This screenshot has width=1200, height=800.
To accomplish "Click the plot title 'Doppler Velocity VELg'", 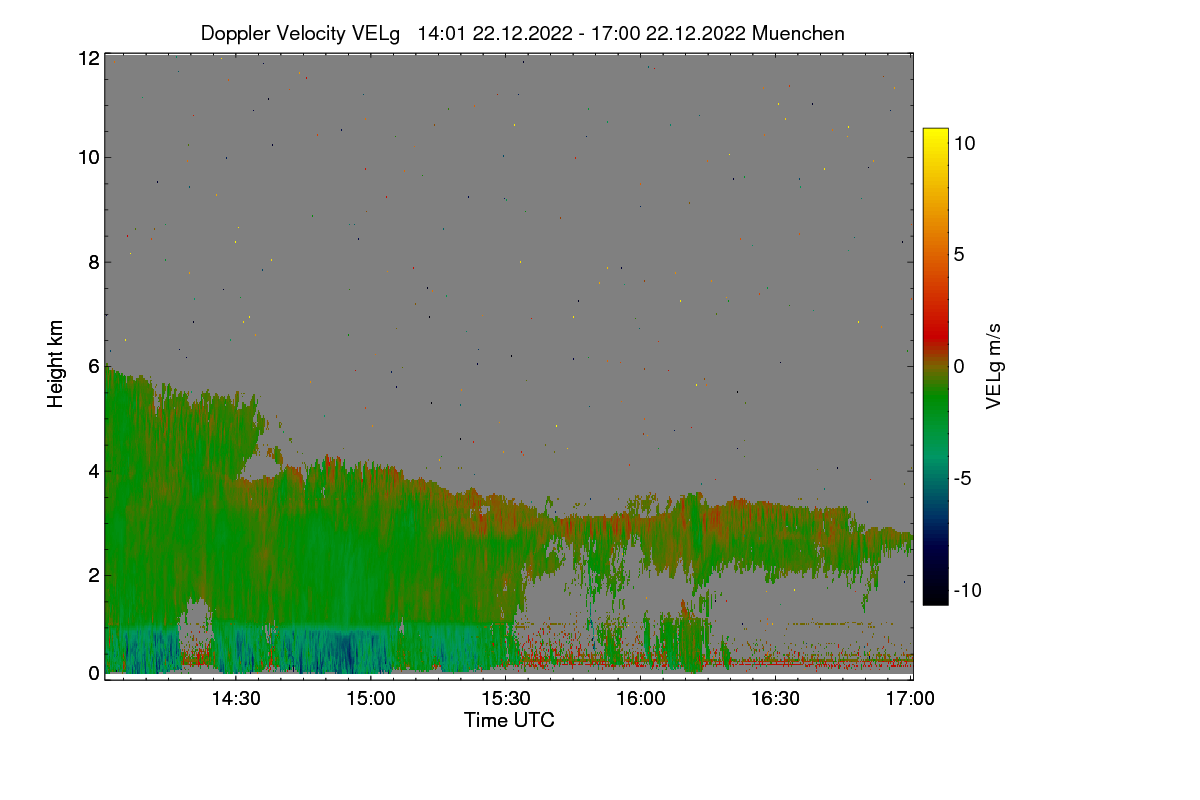I will pyautogui.click(x=300, y=33).
